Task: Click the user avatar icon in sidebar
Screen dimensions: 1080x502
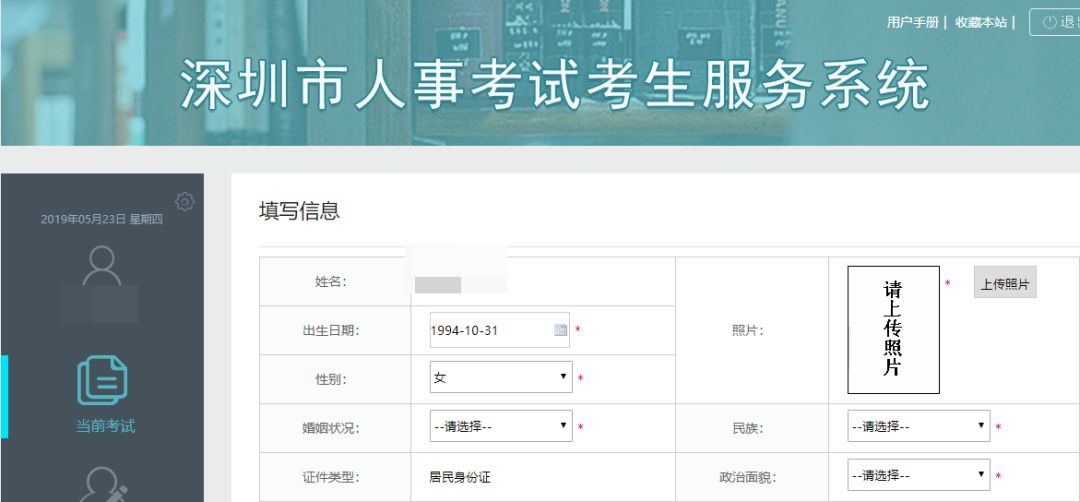Action: pos(102,265)
